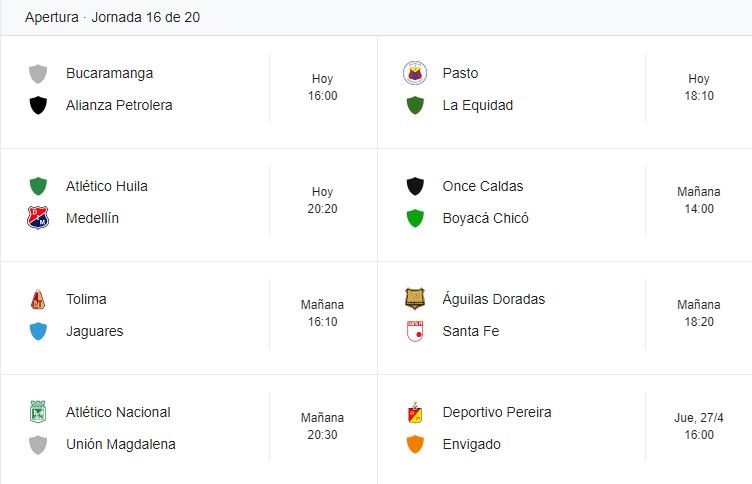Open the La Equidad team link
Screen dimensions: 752x484
coord(478,105)
